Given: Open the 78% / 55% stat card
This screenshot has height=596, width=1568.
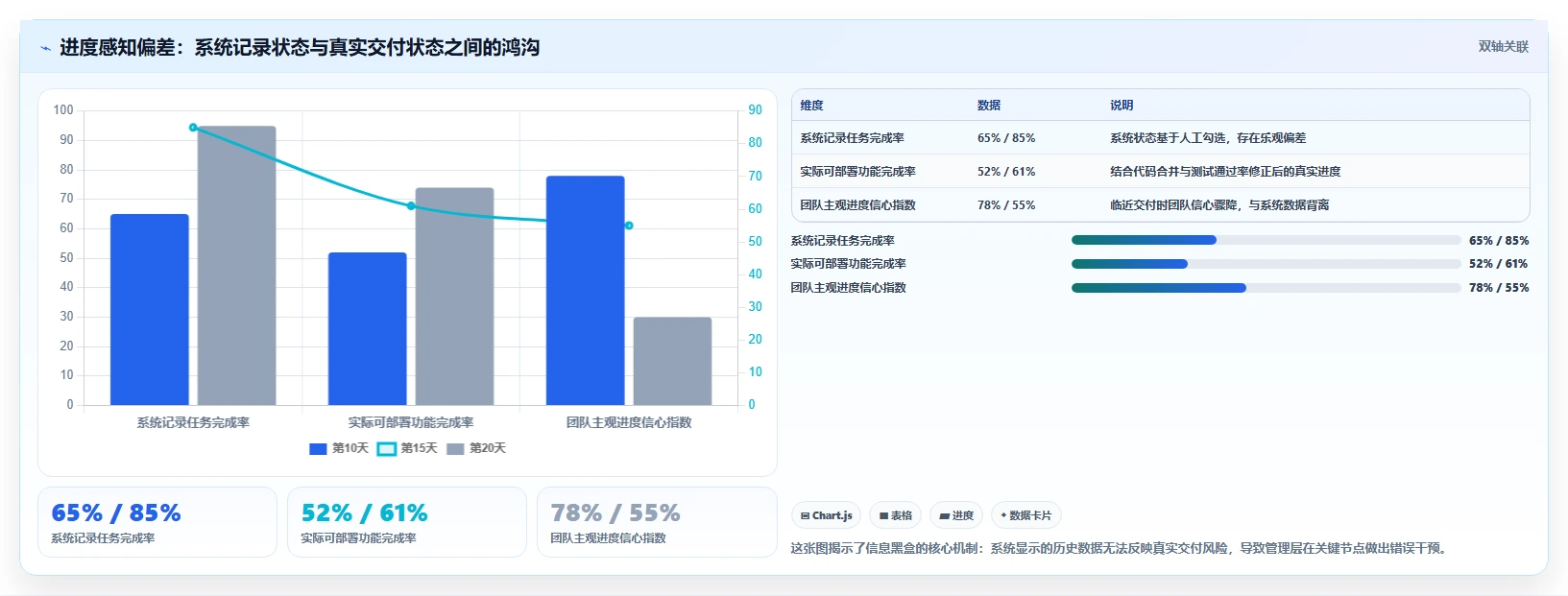Looking at the screenshot, I should point(657,522).
